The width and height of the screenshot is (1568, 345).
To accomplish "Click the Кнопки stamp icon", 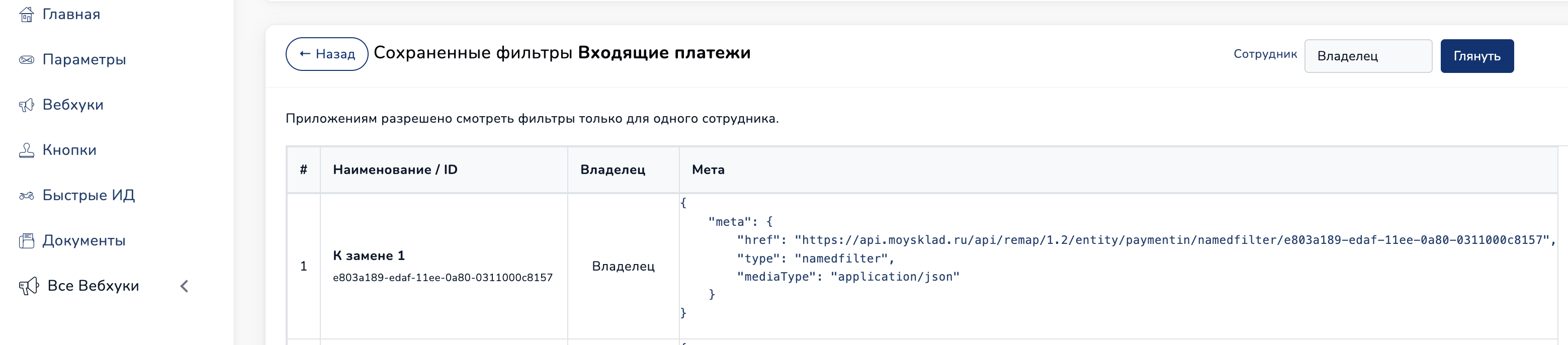I will point(26,150).
